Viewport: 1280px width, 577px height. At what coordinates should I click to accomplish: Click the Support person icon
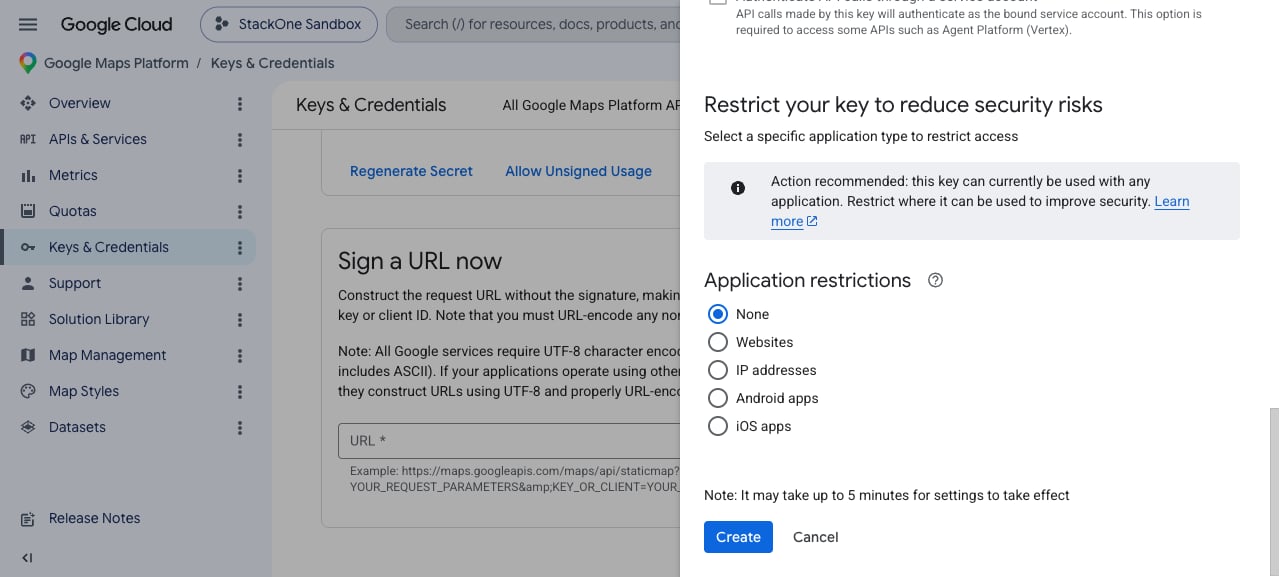pos(28,283)
